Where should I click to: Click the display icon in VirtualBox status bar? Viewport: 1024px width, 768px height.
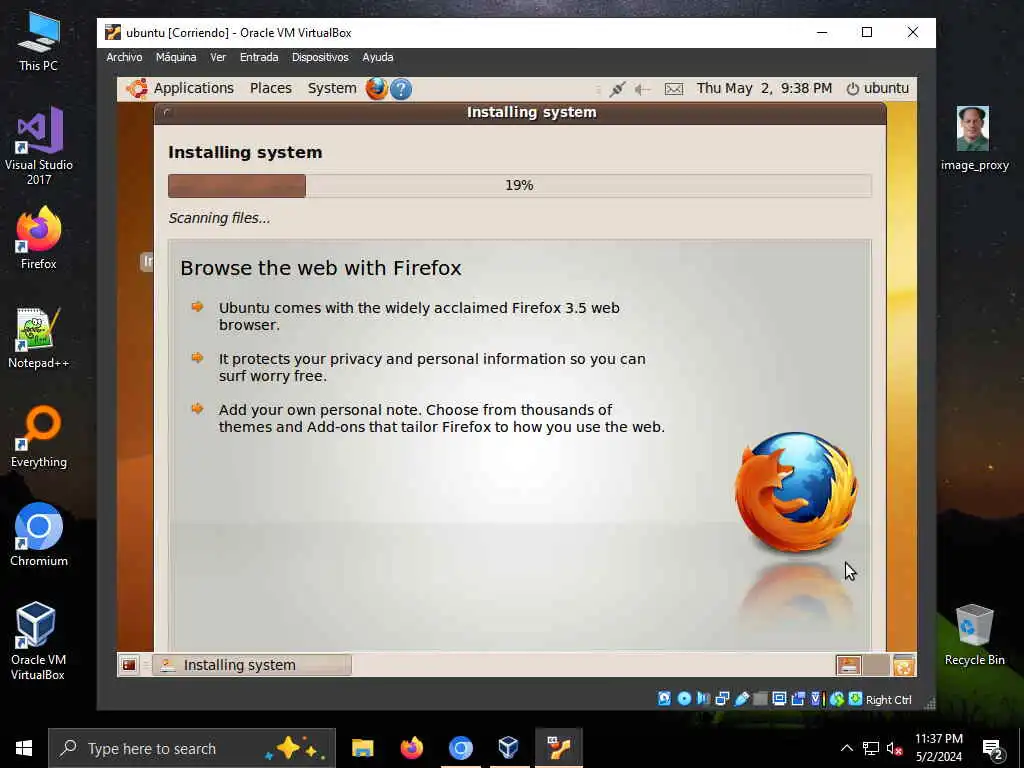point(779,699)
